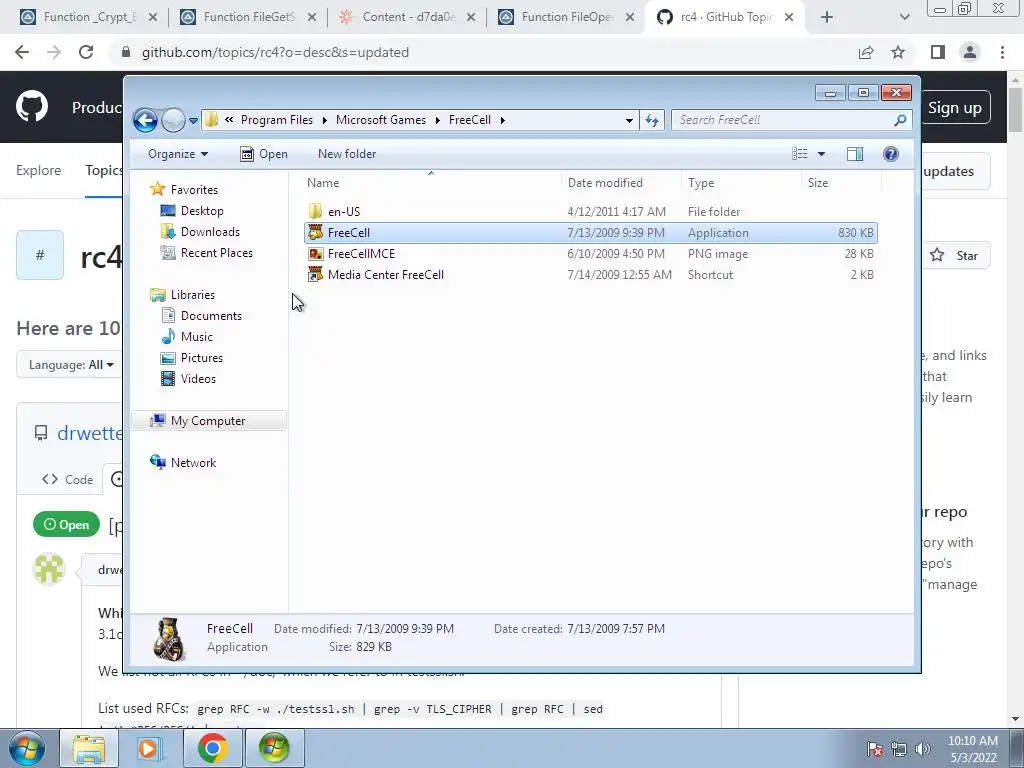Open Windows Explorer from taskbar

89,748
